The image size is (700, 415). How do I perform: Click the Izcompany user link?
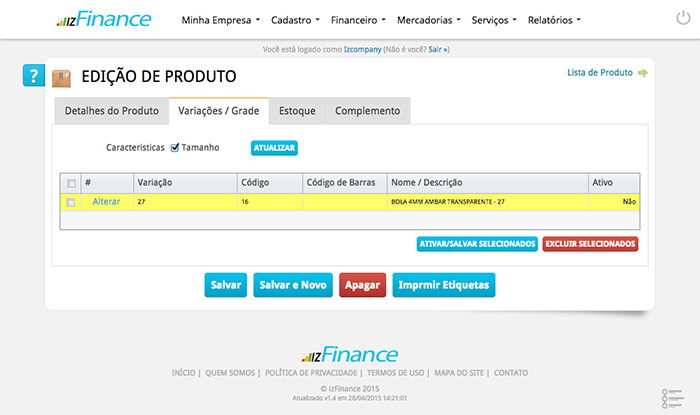click(x=362, y=50)
